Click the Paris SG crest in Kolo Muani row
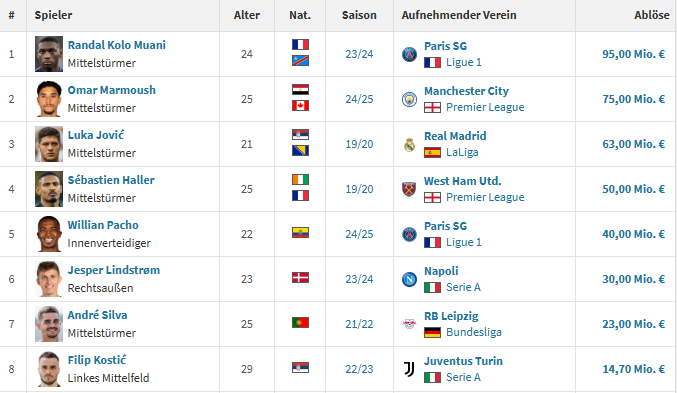This screenshot has height=393, width=677. (409, 54)
